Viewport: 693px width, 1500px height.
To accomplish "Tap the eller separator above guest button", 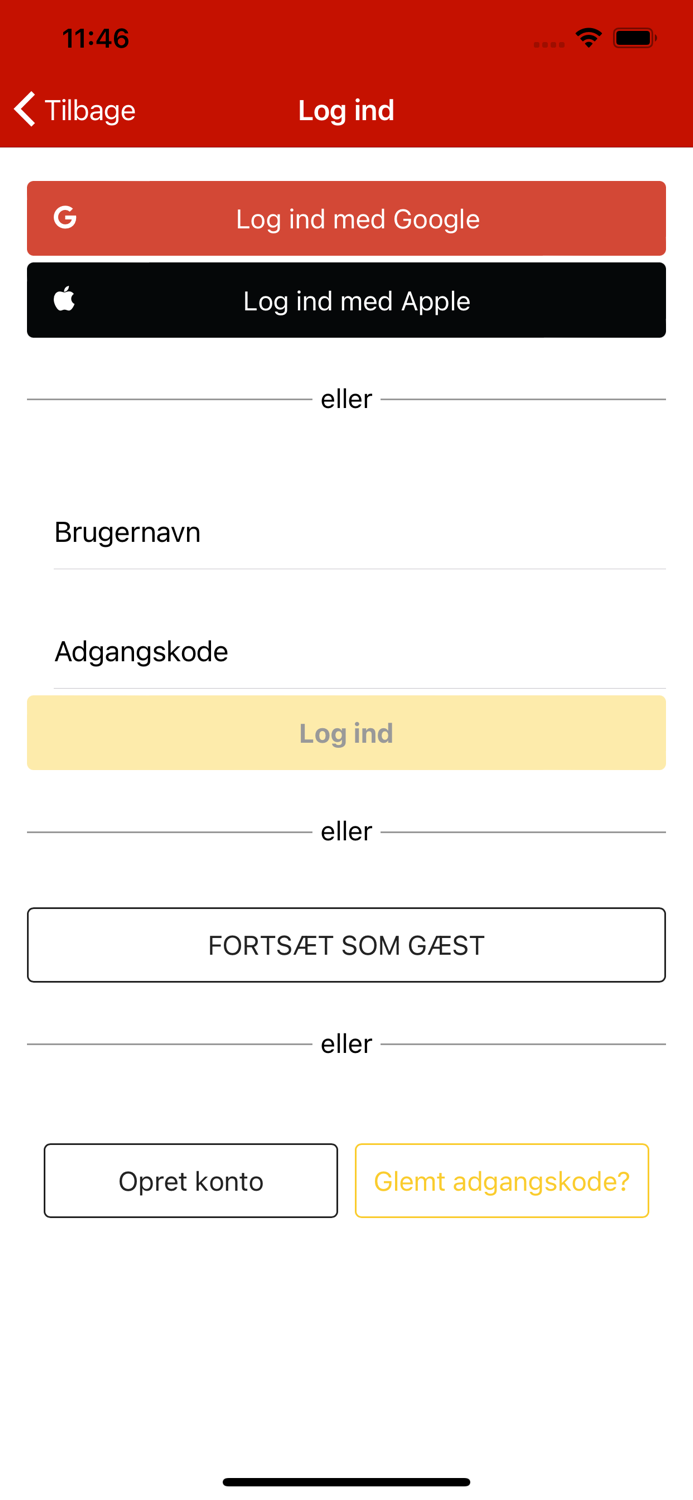I will click(346, 831).
